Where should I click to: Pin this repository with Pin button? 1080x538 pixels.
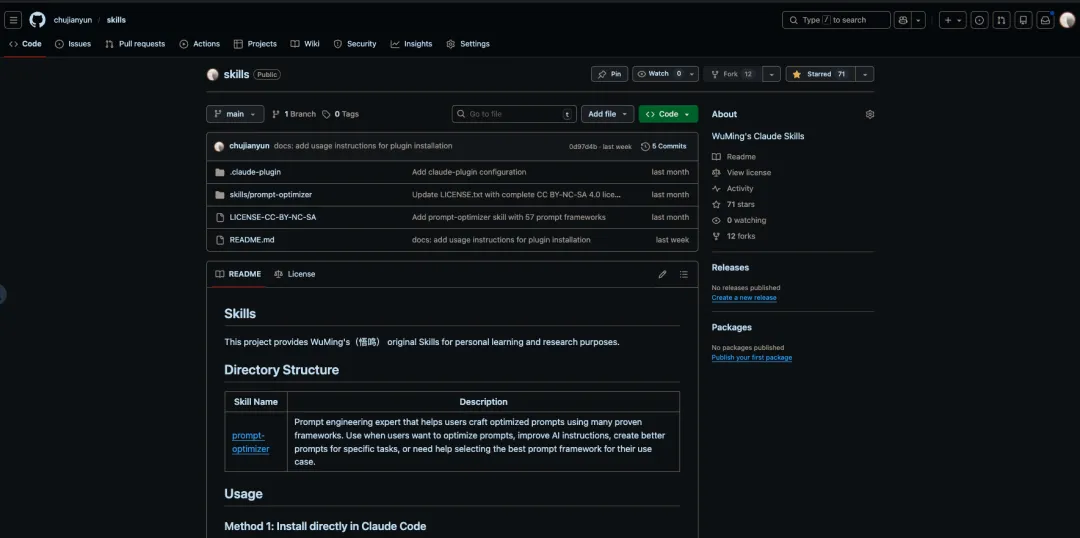tap(610, 74)
